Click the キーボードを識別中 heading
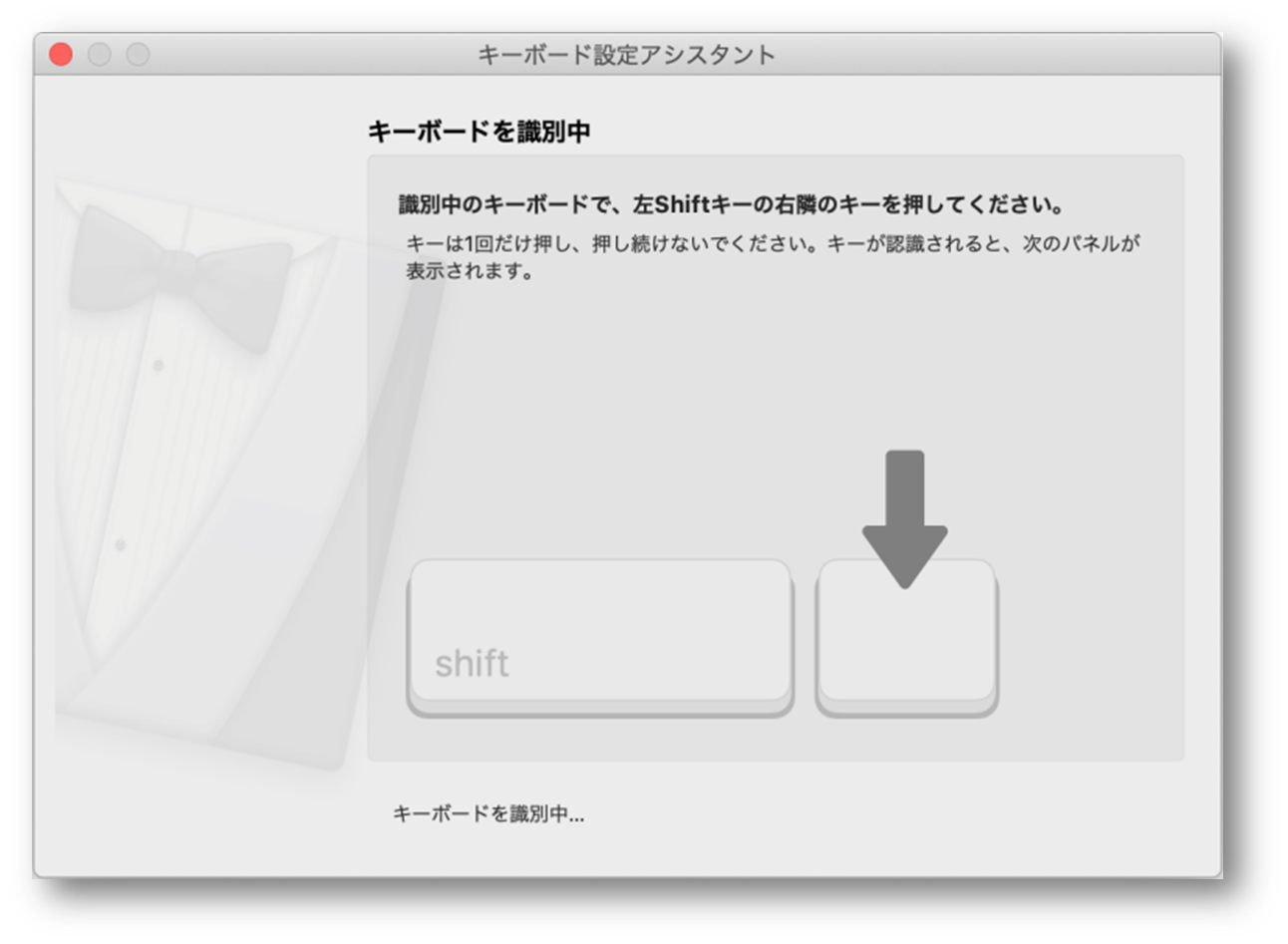 click(480, 132)
